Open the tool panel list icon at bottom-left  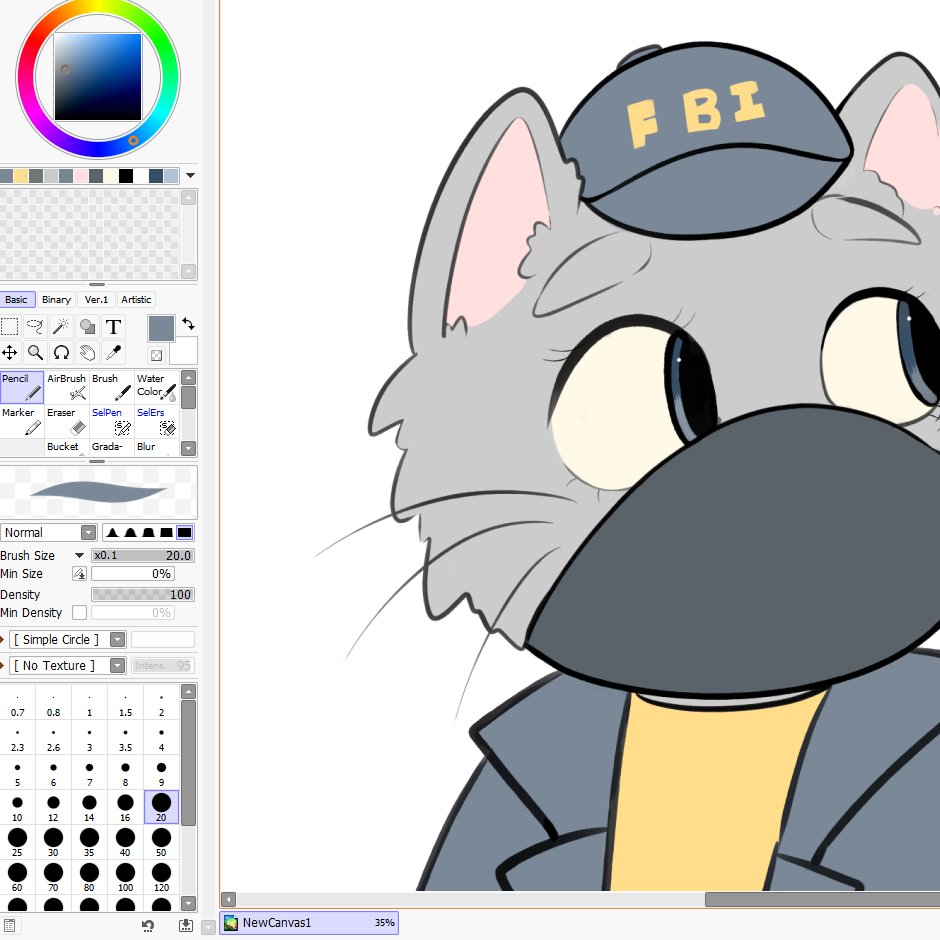click(x=10, y=926)
